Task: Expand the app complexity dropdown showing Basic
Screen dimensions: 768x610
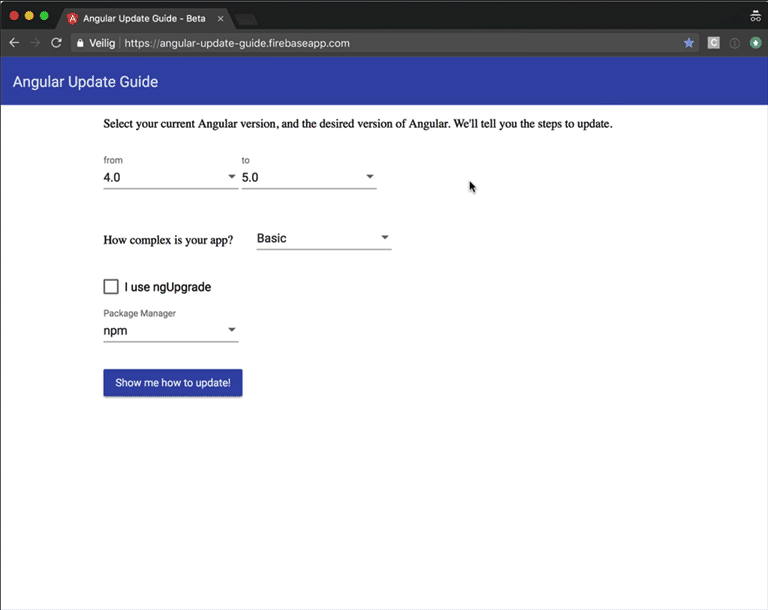Action: (x=324, y=239)
